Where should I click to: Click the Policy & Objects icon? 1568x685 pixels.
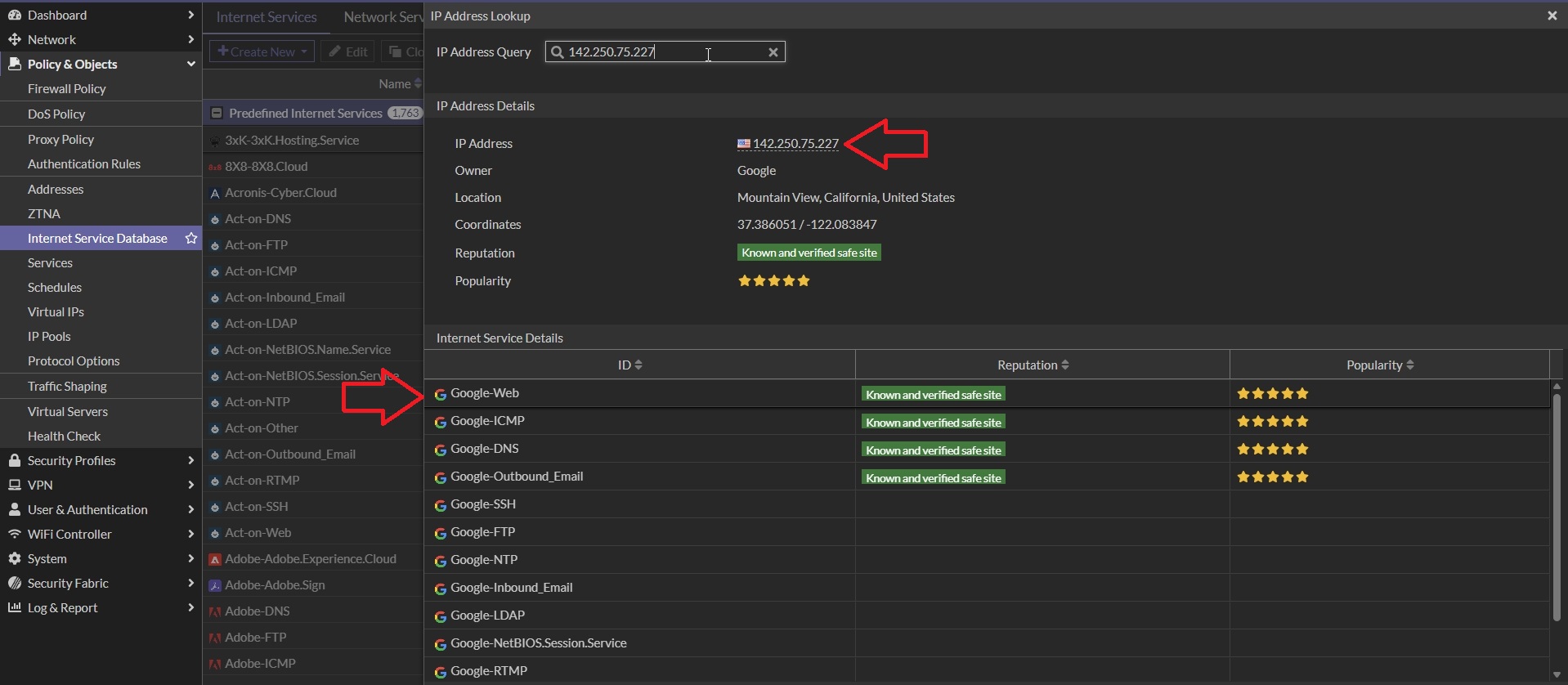coord(15,64)
